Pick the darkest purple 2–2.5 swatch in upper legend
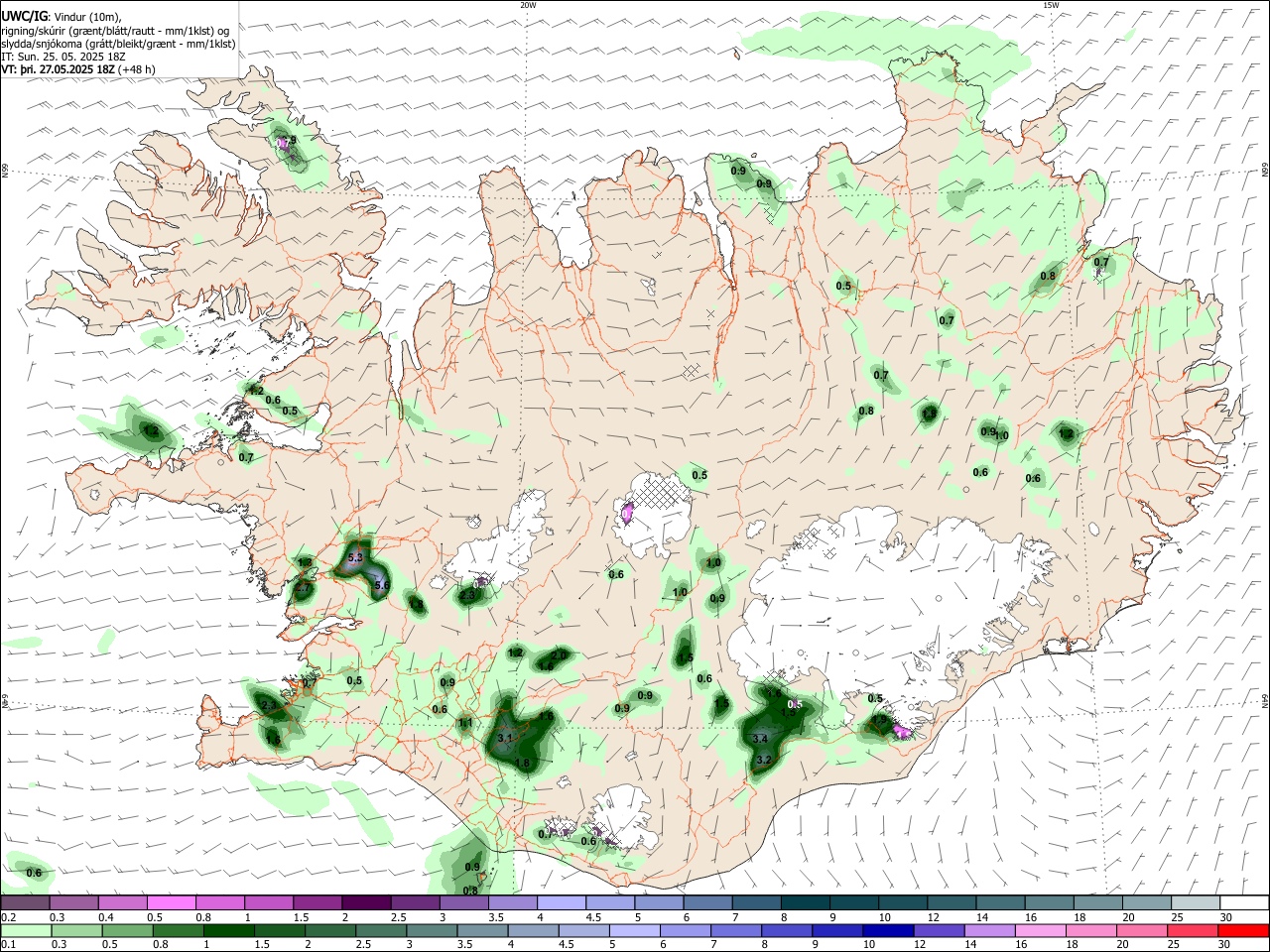Viewport: 1270px width, 952px height. [x=365, y=902]
